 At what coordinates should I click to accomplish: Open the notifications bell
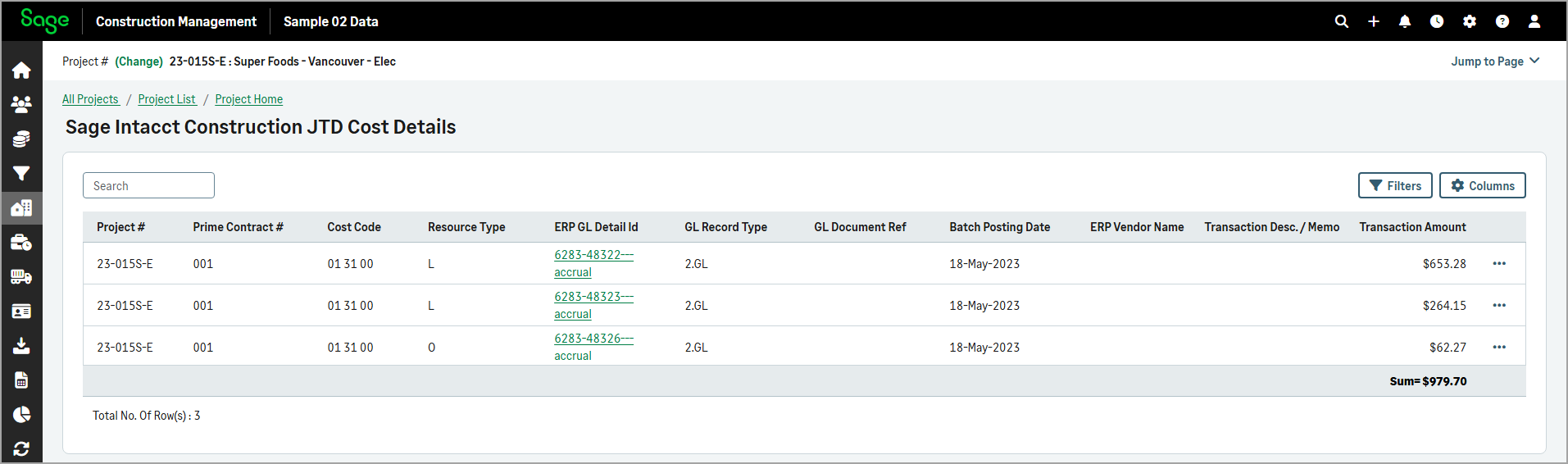(1405, 21)
